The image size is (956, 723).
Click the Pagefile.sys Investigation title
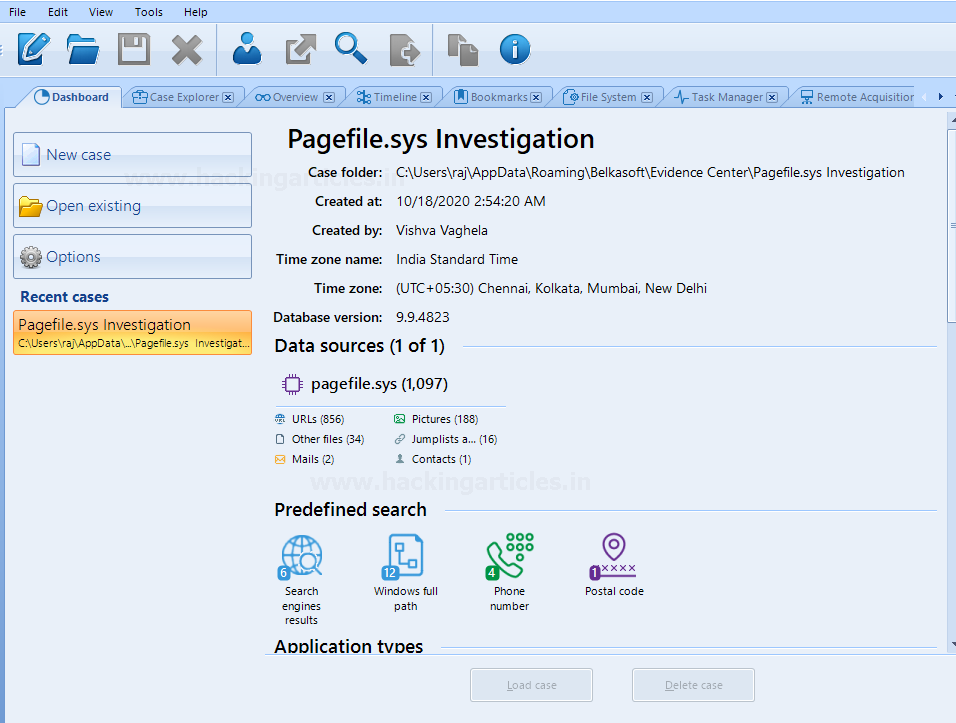[x=440, y=139]
